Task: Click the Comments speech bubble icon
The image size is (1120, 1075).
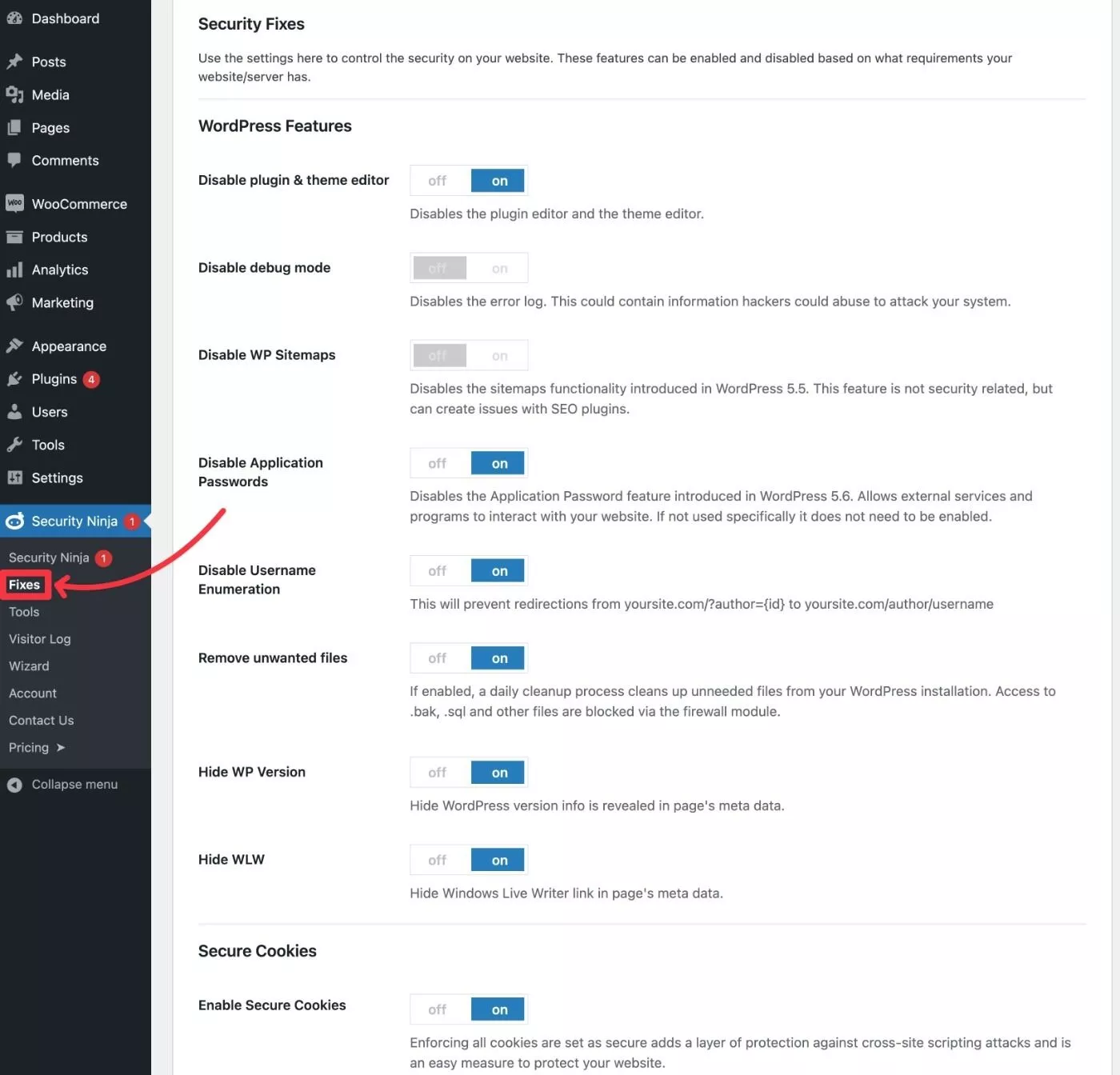Action: 14,160
